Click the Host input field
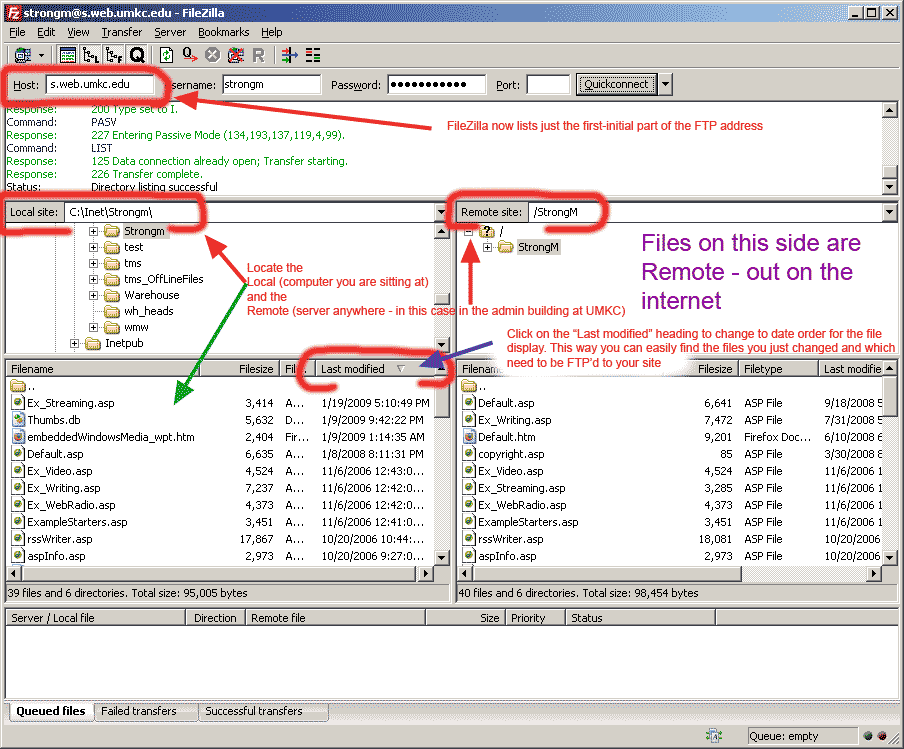Image resolution: width=904 pixels, height=749 pixels. point(100,84)
